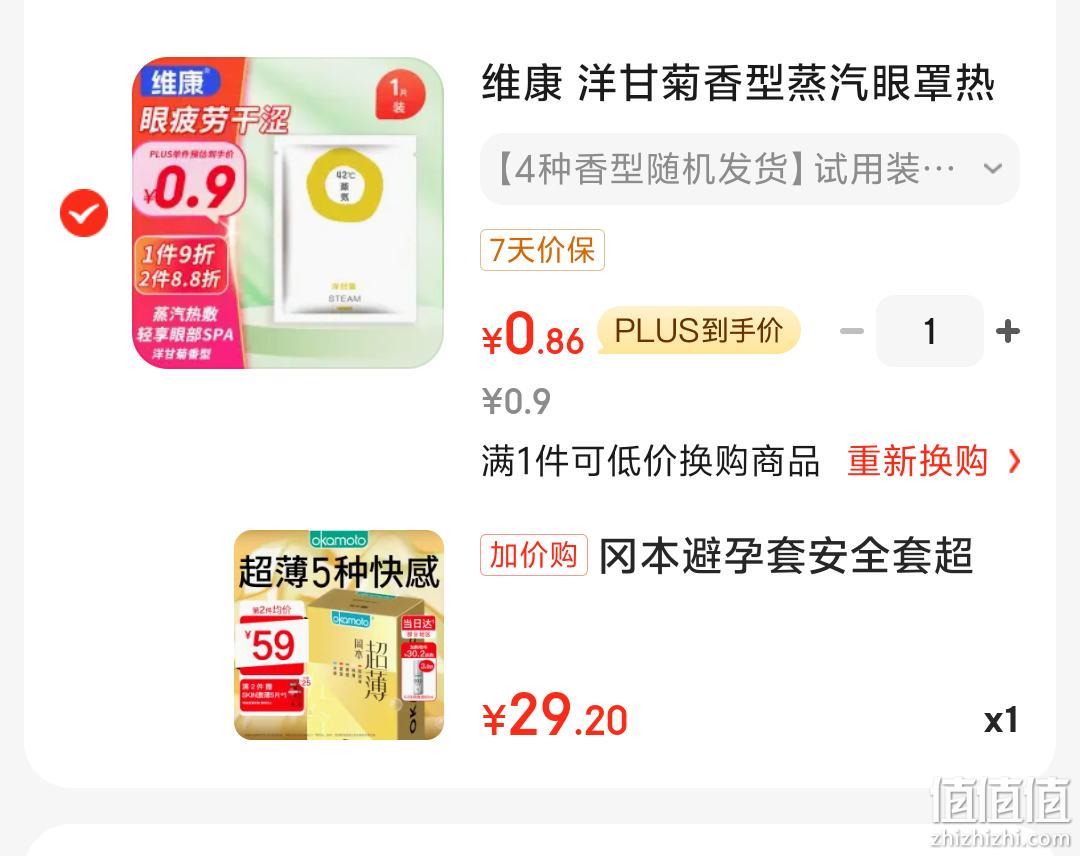This screenshot has height=856, width=1080.
Task: Tap the dropdown chevron beside 试用装
Action: pyautogui.click(x=993, y=169)
